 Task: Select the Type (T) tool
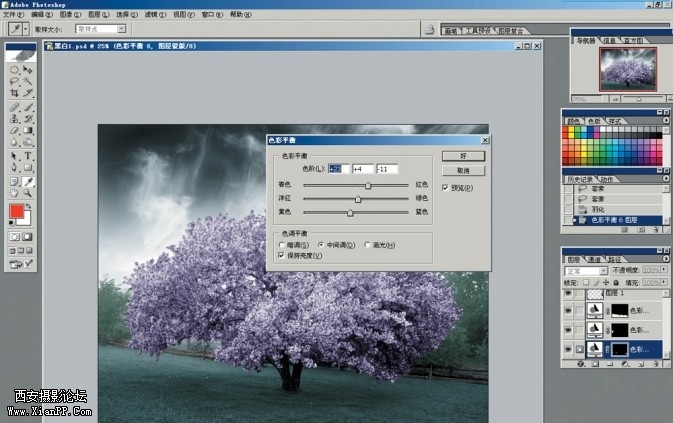(28, 157)
